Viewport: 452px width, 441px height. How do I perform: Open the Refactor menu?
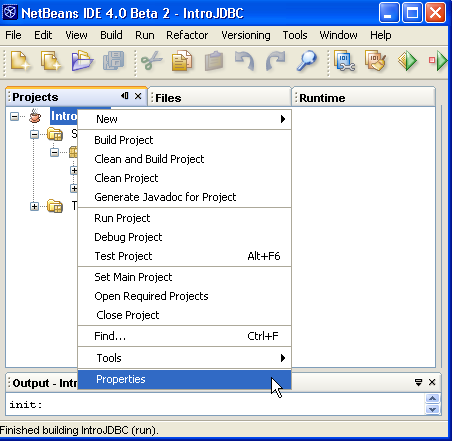187,35
